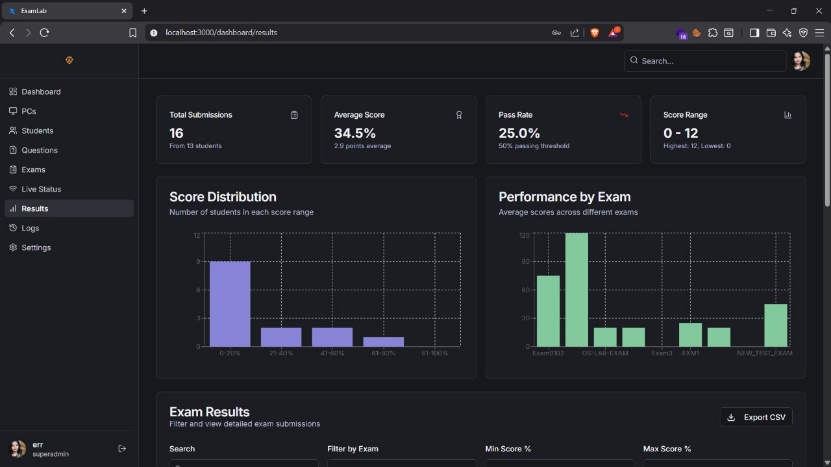The width and height of the screenshot is (831, 467).
Task: Click the tallest green bar in Performance chart
Action: (x=577, y=289)
